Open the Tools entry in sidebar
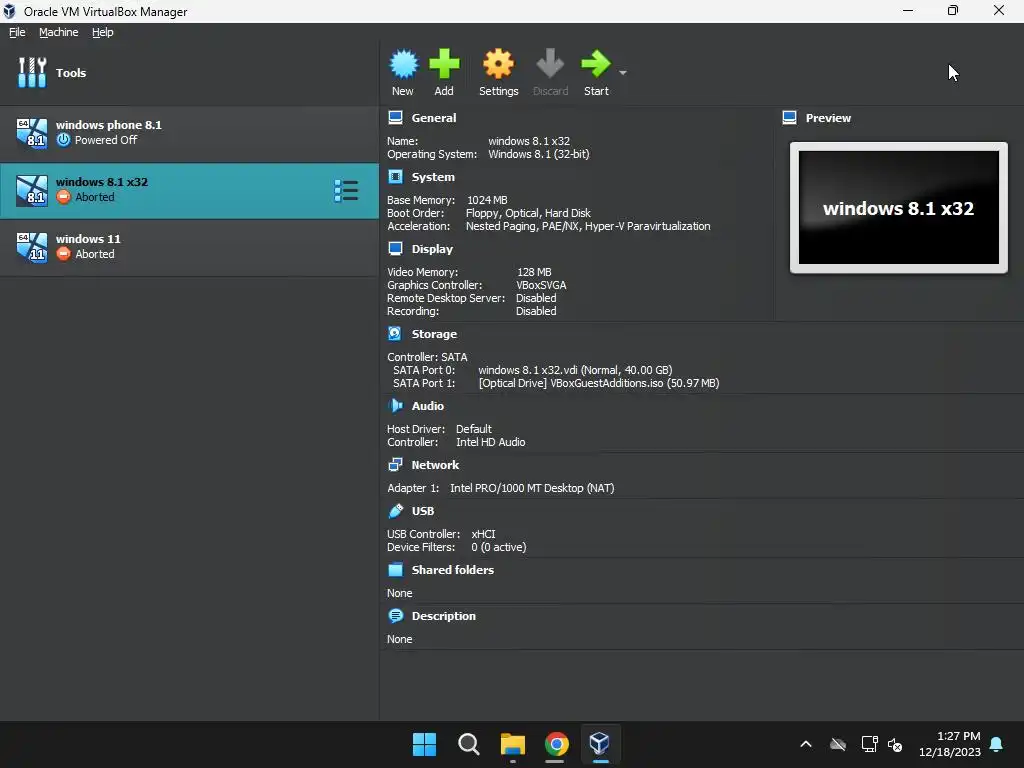1024x768 pixels. click(x=189, y=72)
